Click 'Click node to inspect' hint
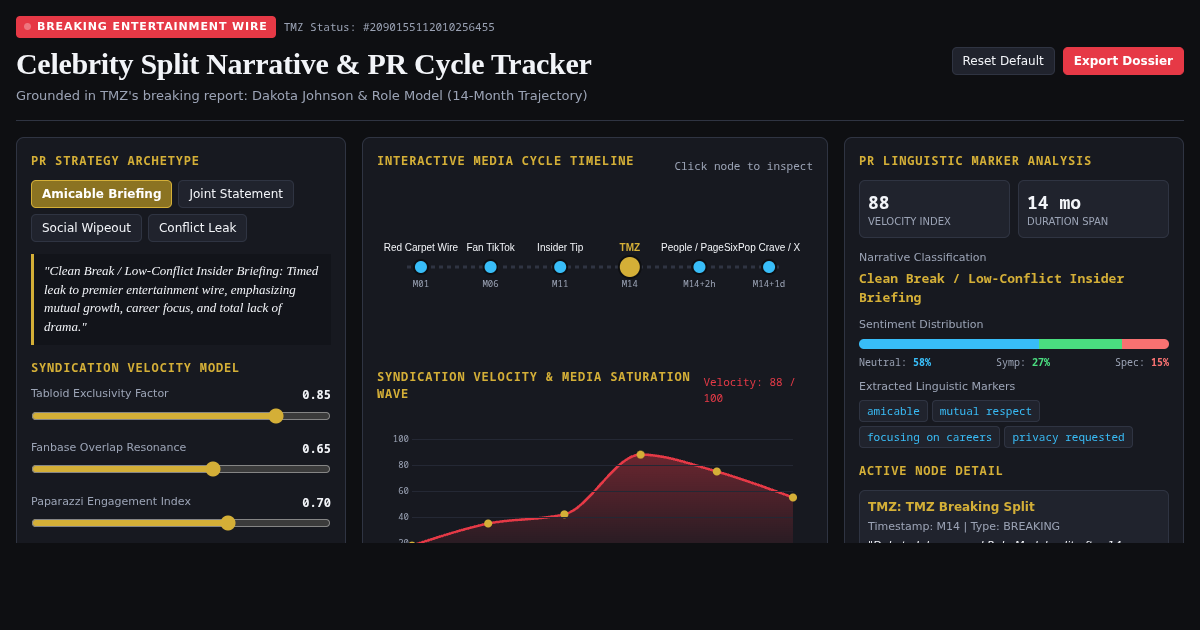1200x630 pixels. point(743,167)
